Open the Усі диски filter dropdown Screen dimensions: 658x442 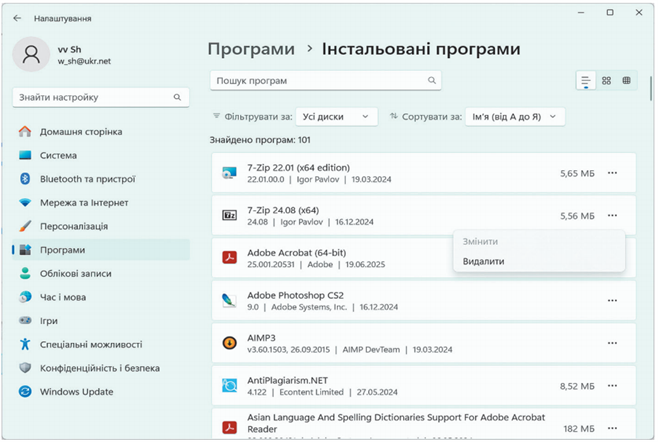(x=337, y=117)
